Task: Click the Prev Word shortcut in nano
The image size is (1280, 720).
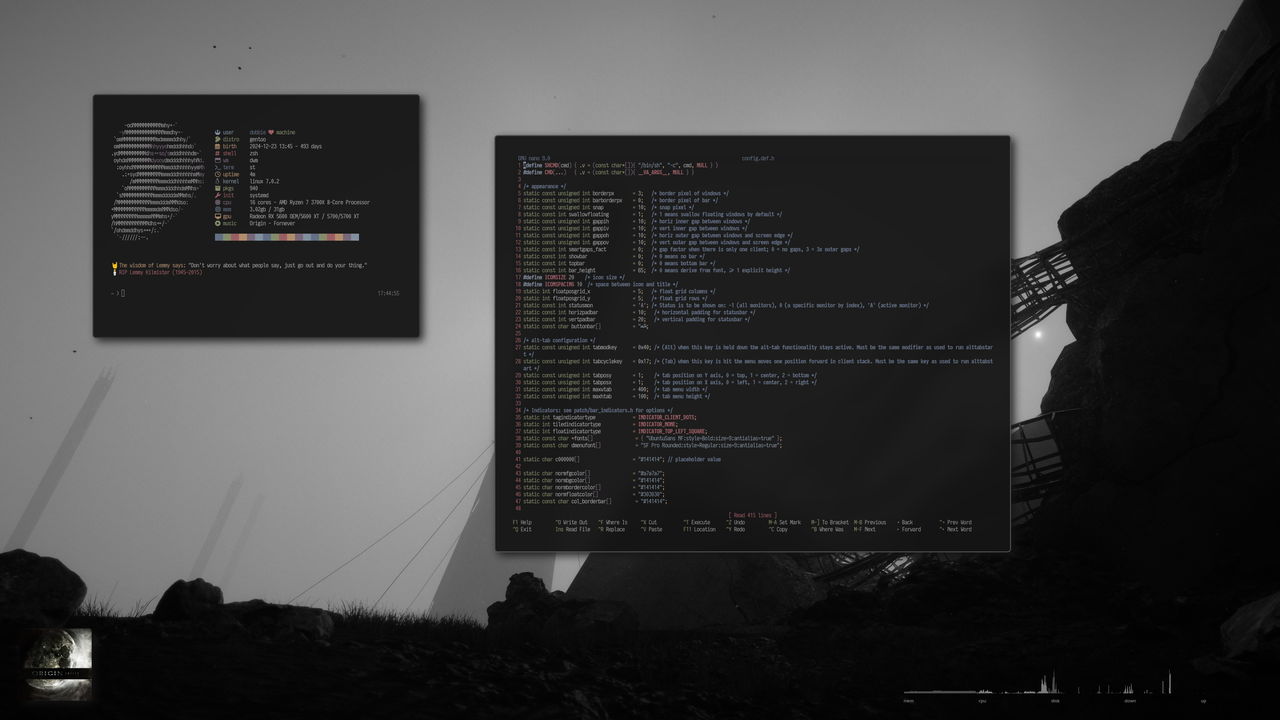Action: [955, 522]
